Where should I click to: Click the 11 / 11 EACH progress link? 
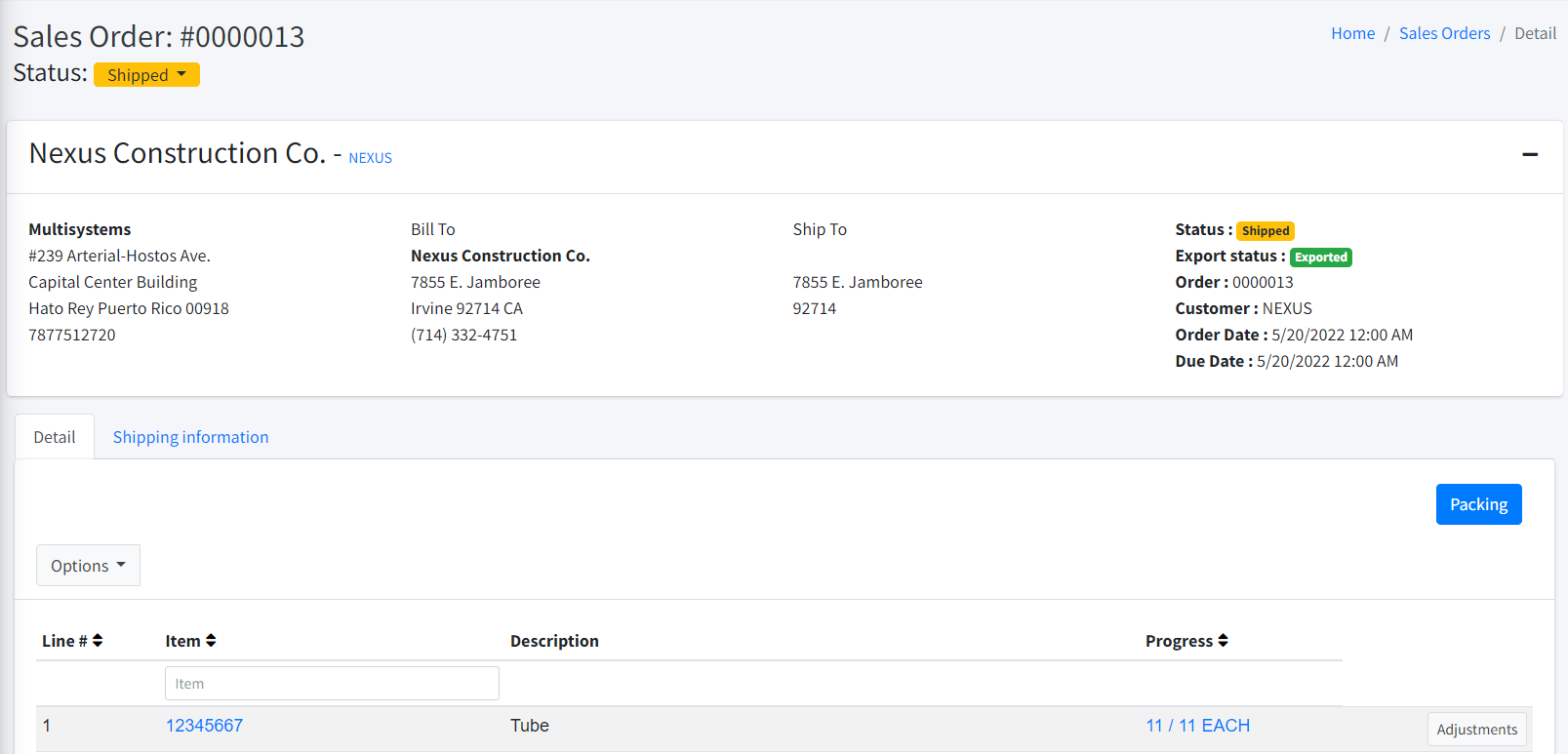1197,726
